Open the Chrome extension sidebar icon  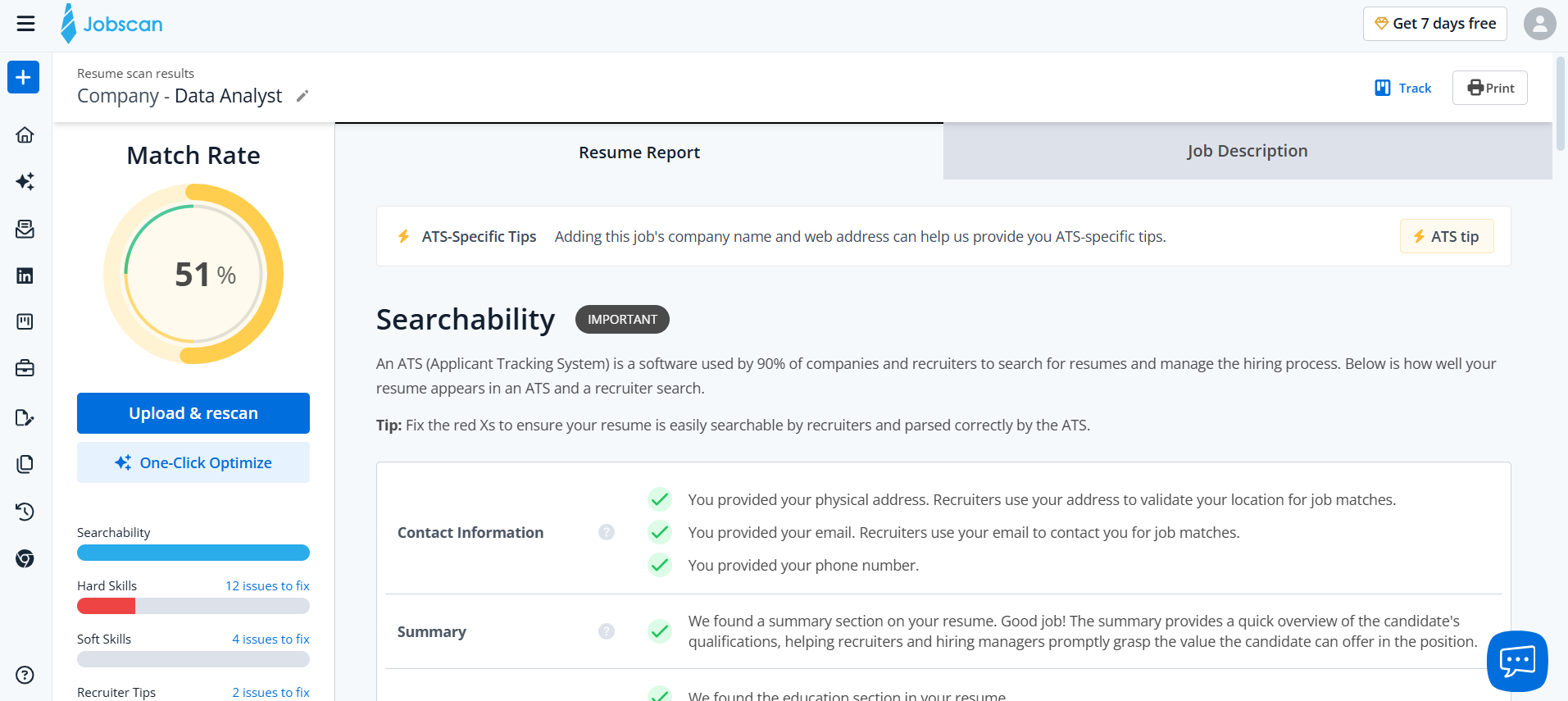(x=25, y=558)
